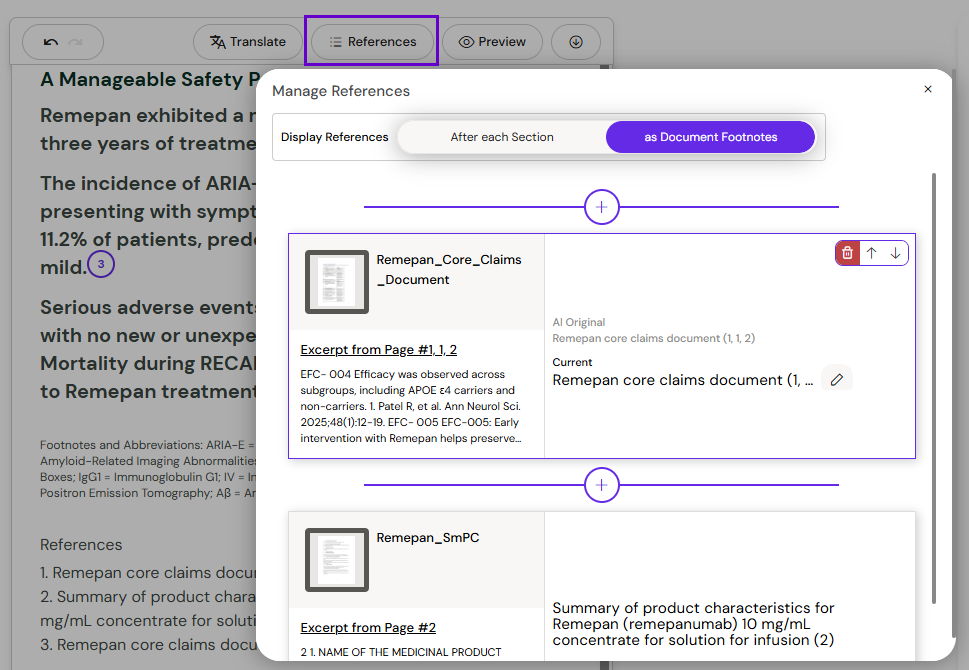Add reference between the two reference cards
The height and width of the screenshot is (670, 969).
(x=601, y=485)
